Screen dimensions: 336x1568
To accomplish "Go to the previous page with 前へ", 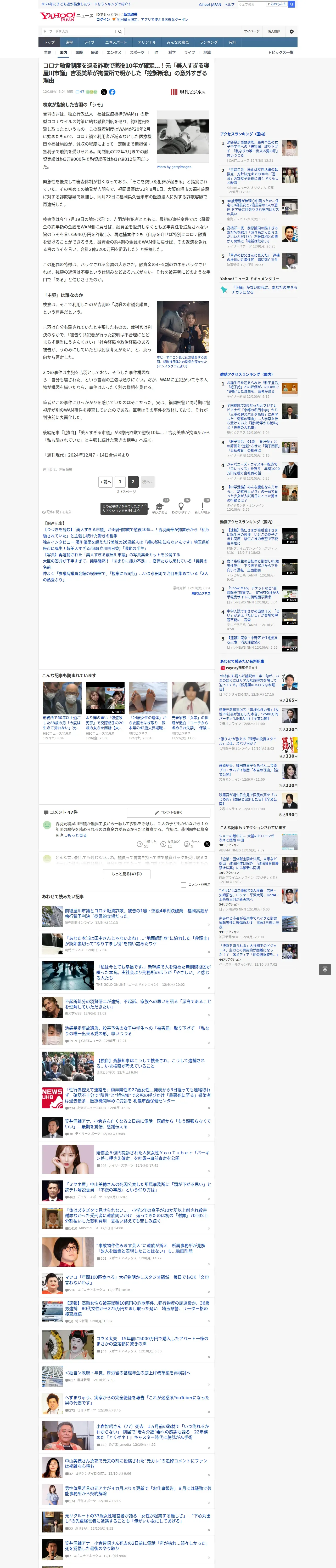I will click(x=106, y=481).
